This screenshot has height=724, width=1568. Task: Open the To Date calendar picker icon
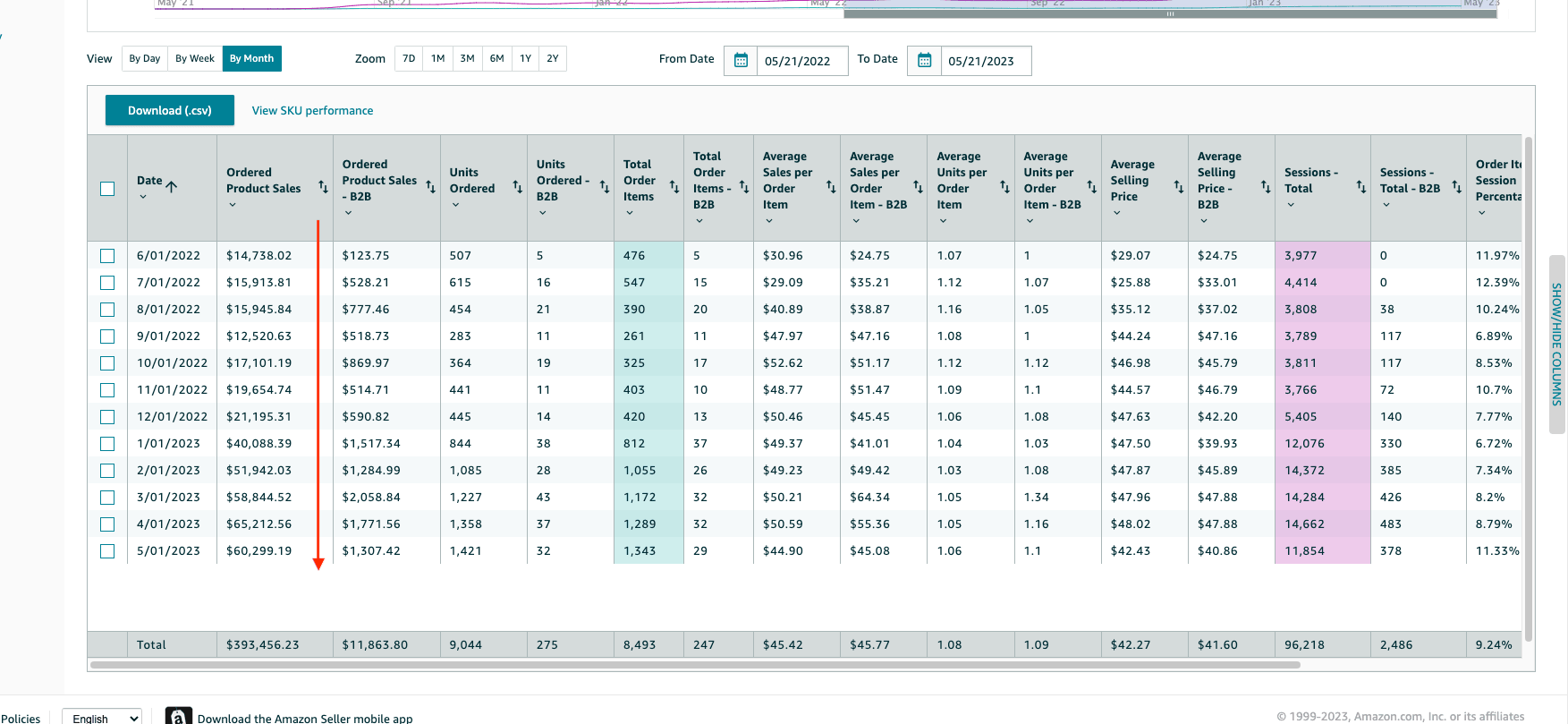924,61
